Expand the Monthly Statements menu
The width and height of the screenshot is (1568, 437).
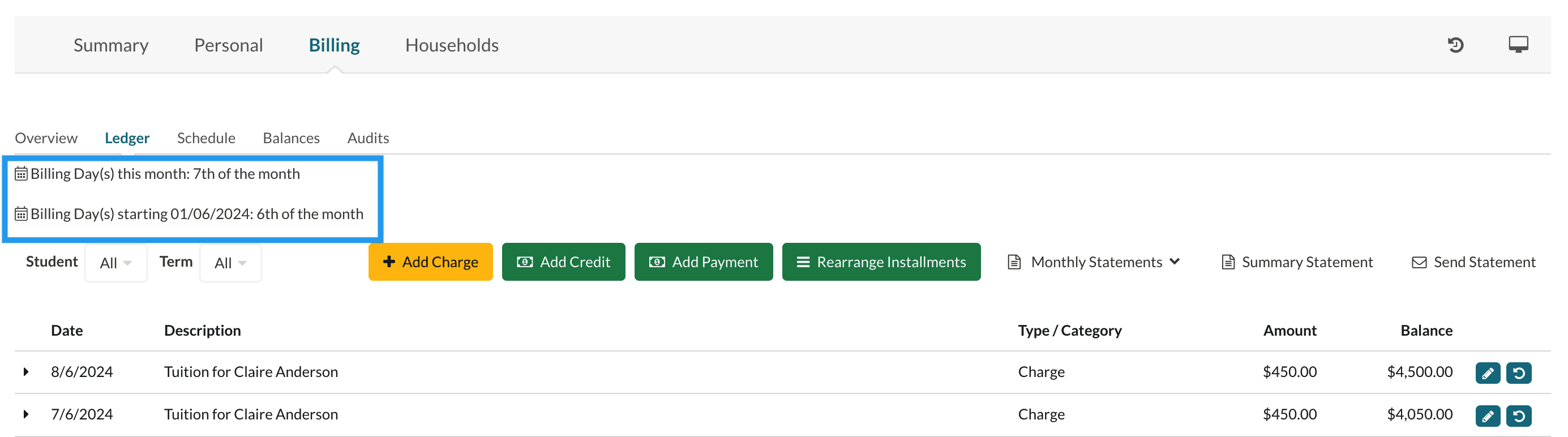(x=1094, y=262)
